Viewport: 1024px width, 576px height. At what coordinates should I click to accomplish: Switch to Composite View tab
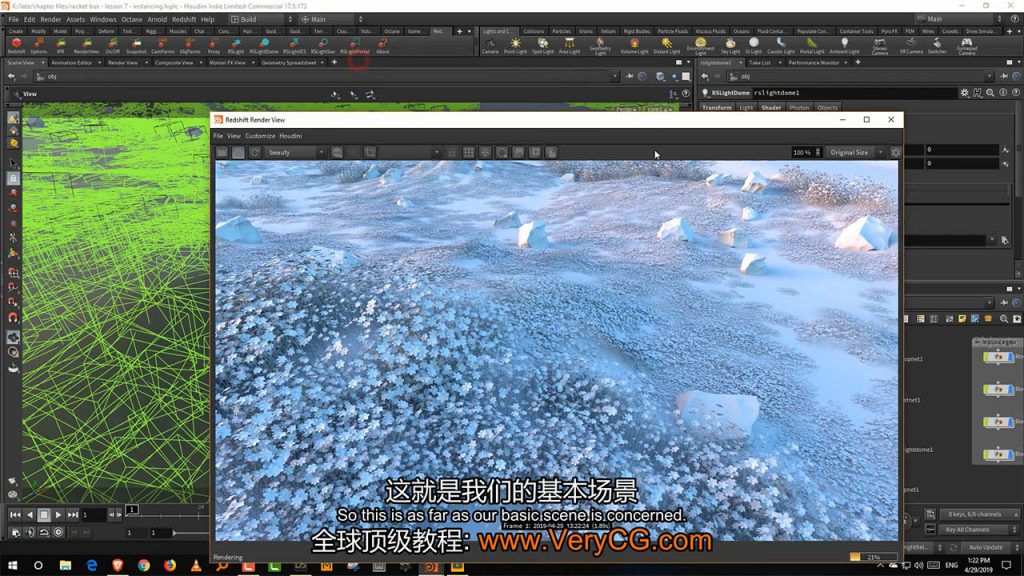tap(173, 63)
